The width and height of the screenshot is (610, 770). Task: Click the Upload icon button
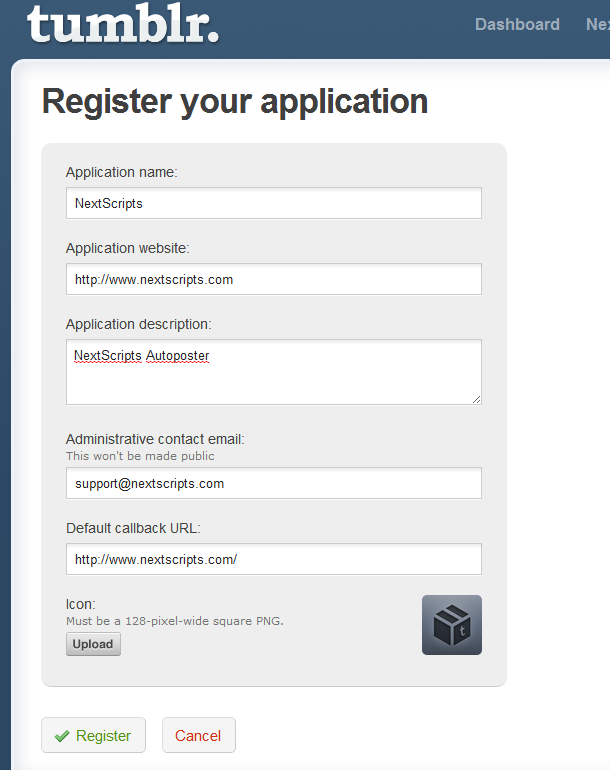93,644
